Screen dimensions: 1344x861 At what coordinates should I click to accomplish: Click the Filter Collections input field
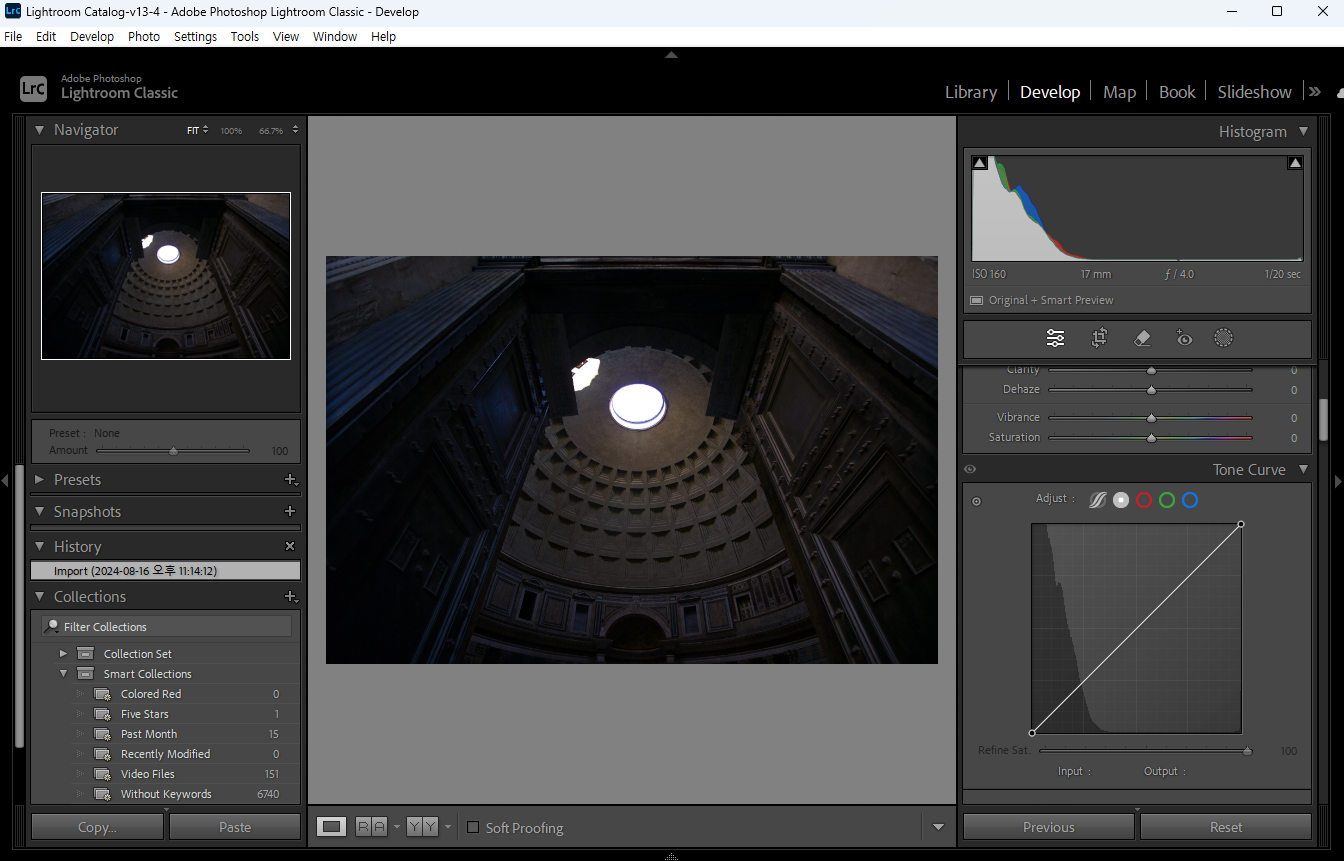pos(166,627)
